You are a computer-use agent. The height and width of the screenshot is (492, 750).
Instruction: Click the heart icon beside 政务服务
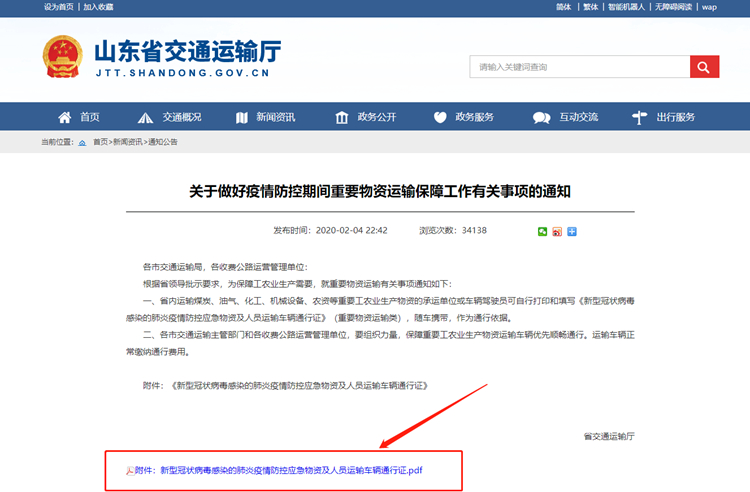440,117
